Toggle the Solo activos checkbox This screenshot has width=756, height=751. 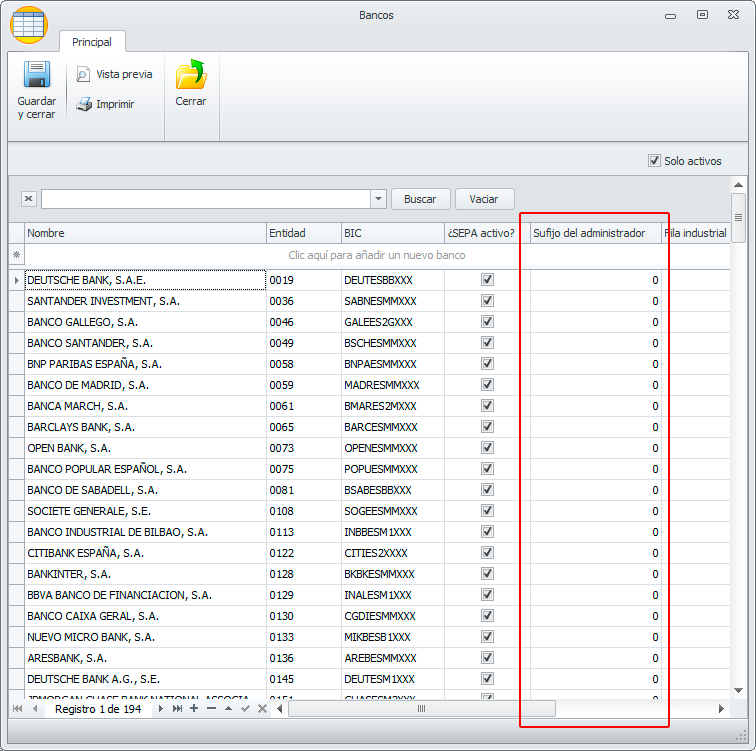[655, 161]
